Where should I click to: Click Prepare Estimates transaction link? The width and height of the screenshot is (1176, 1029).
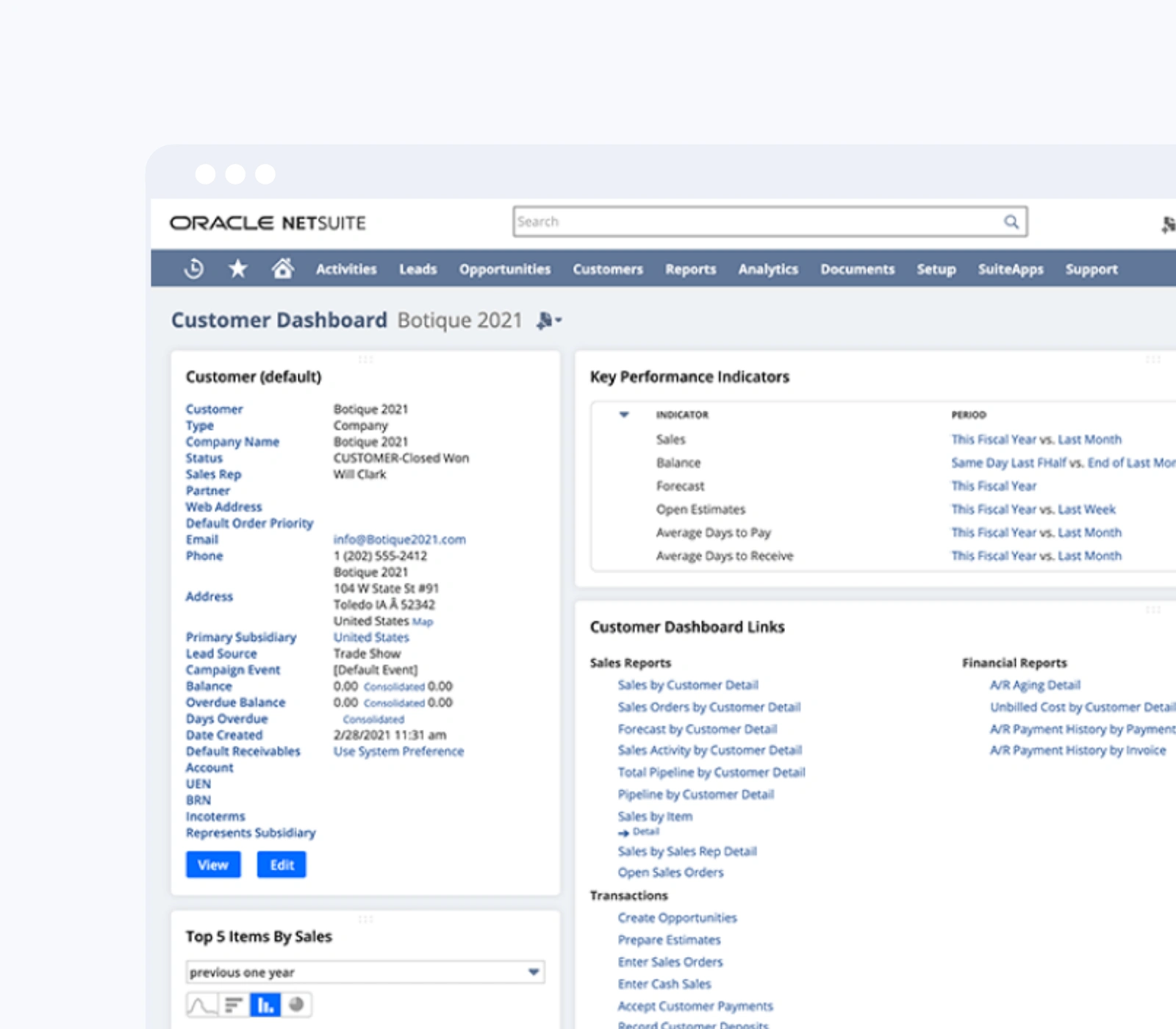[x=669, y=940]
